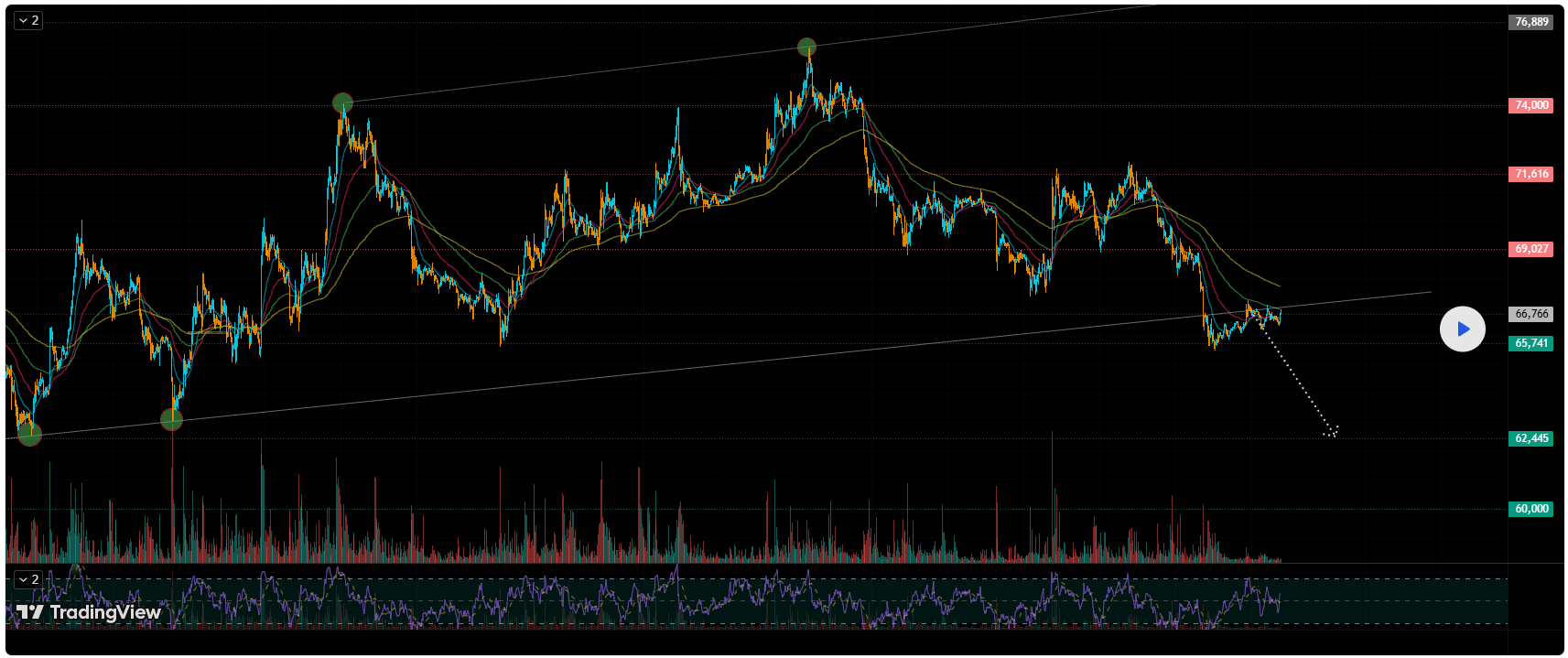Image resolution: width=1568 pixels, height=658 pixels.
Task: Select the green circle marker at the 74,000 high
Action: click(x=342, y=102)
